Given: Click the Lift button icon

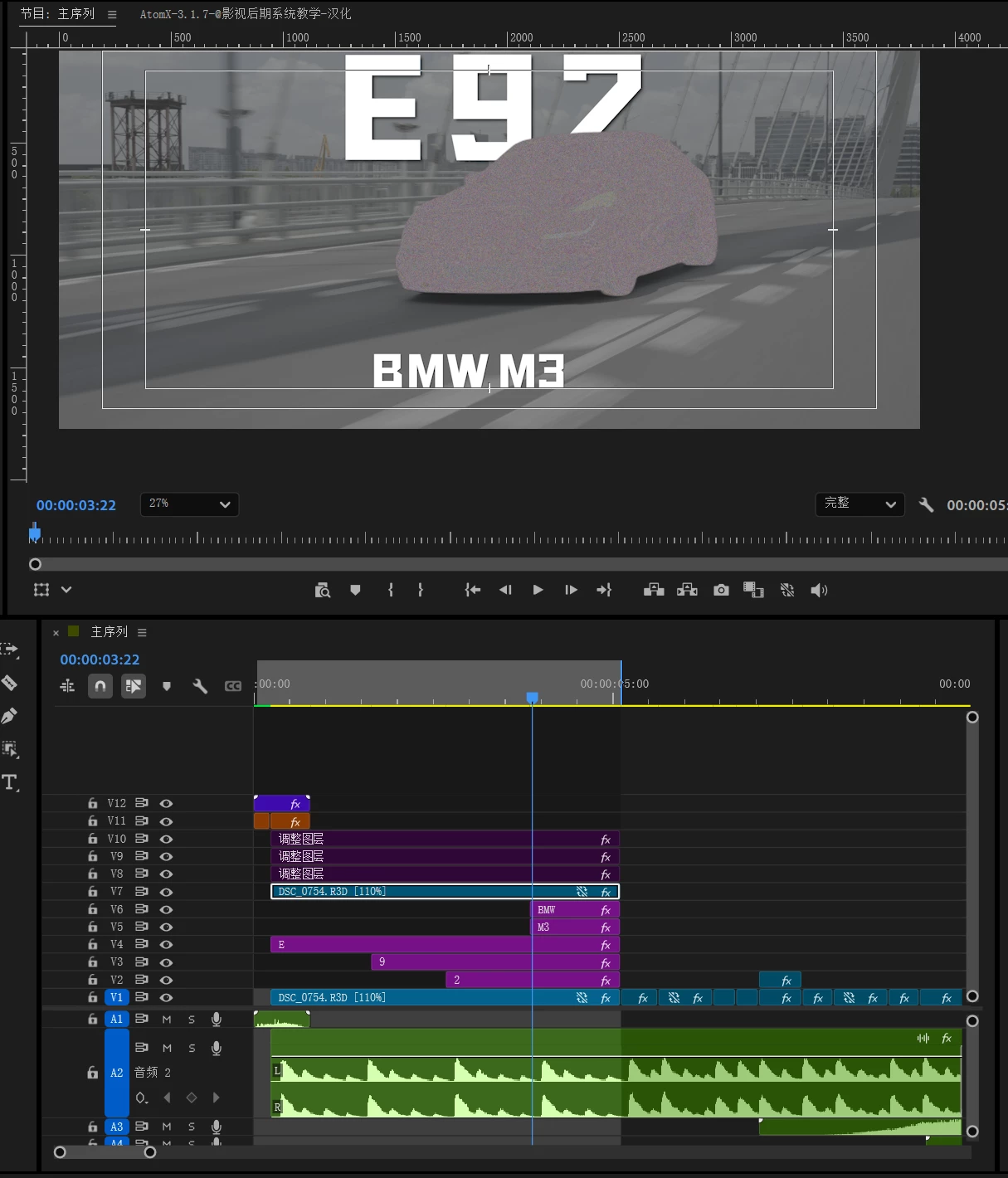Looking at the screenshot, I should point(654,590).
